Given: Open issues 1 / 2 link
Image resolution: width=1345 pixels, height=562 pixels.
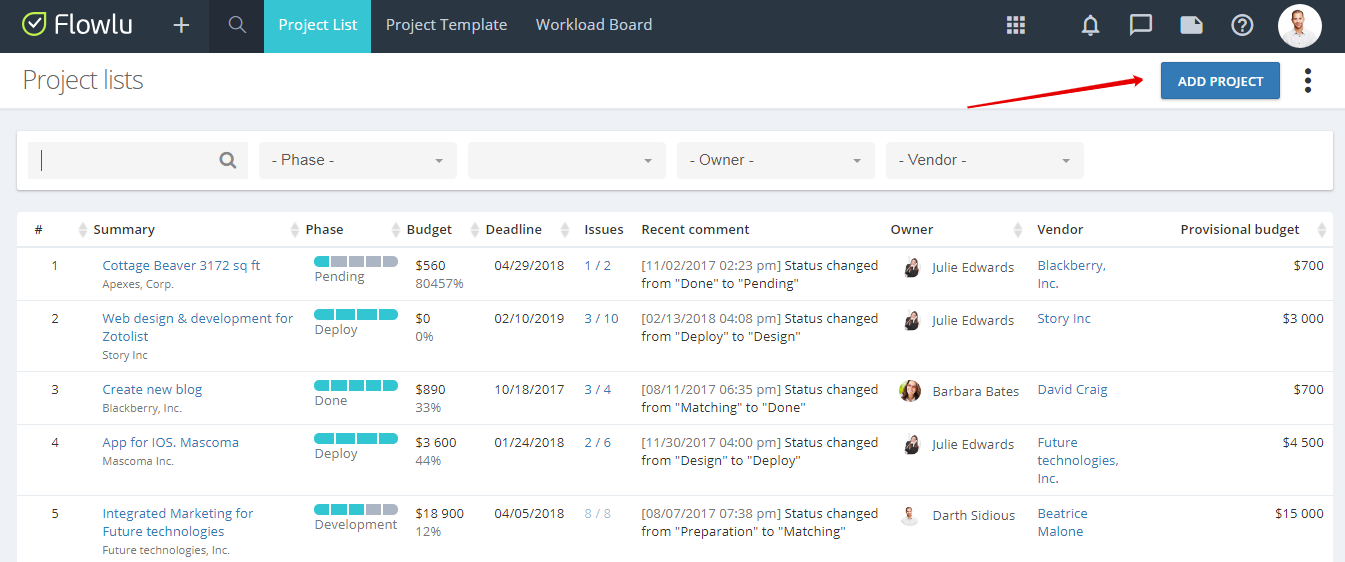Looking at the screenshot, I should click(x=598, y=266).
